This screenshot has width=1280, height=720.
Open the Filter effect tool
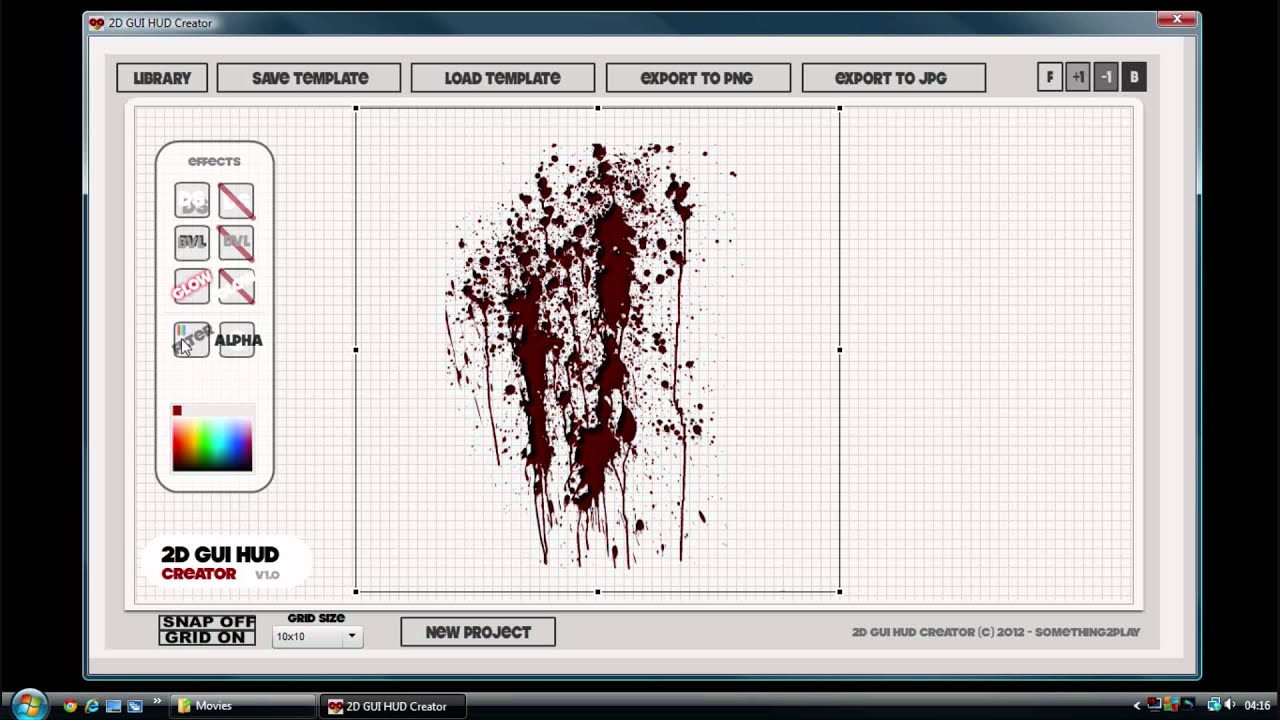tap(191, 340)
